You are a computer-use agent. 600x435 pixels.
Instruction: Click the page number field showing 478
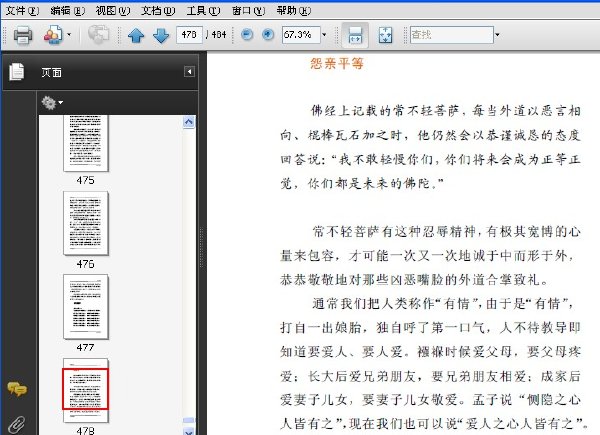pos(189,35)
